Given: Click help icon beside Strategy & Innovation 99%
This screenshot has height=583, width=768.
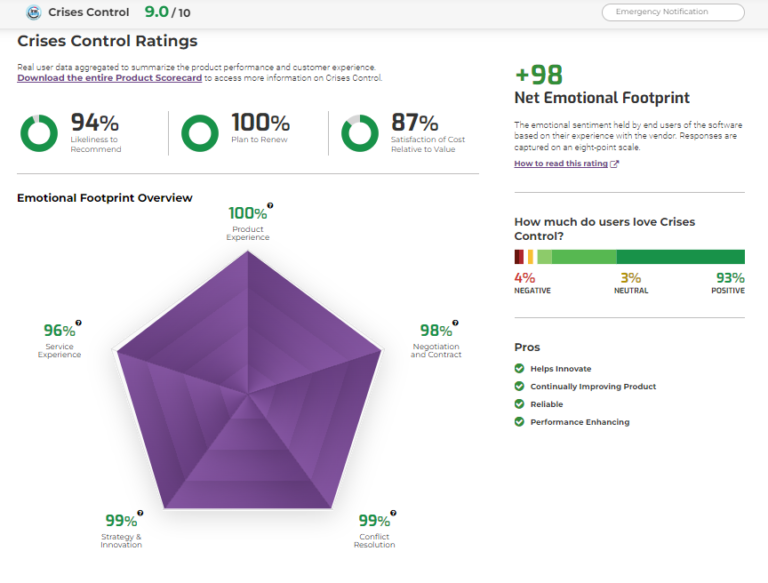Looking at the screenshot, I should point(140,513).
